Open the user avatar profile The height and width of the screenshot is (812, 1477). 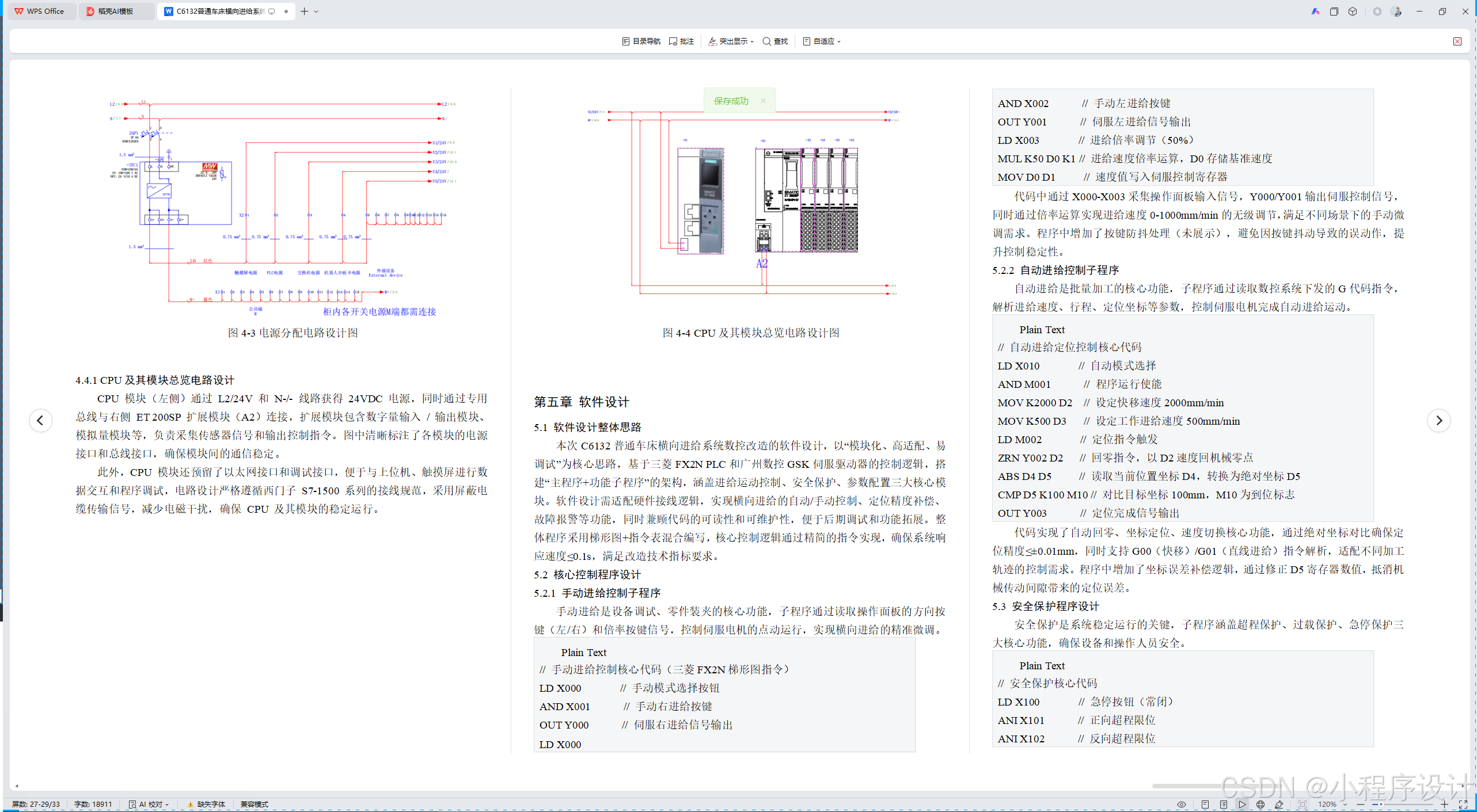tap(1396, 12)
